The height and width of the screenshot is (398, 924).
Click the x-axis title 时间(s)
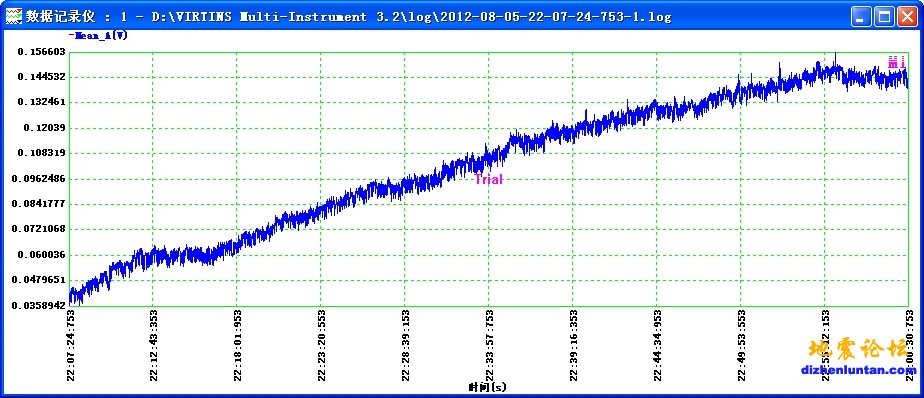tap(488, 387)
